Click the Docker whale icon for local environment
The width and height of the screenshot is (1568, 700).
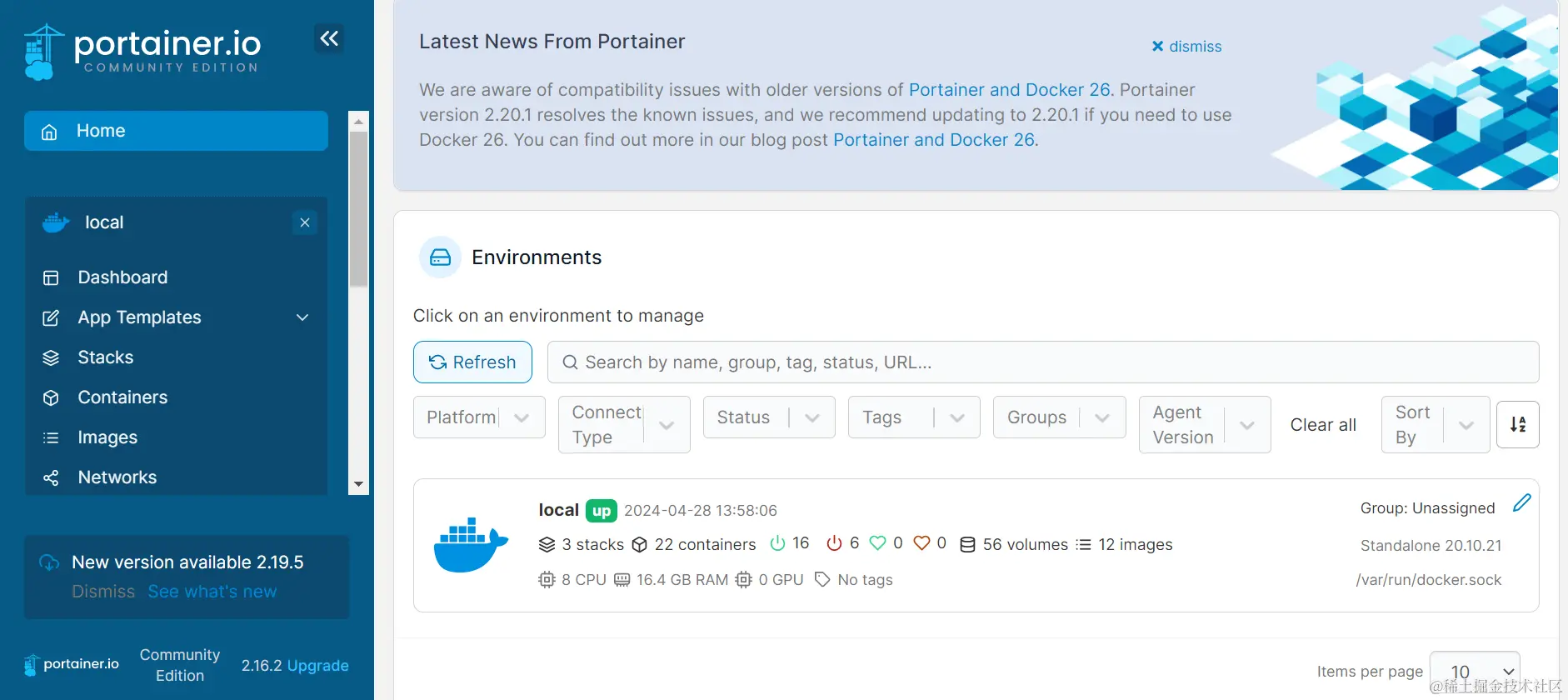[471, 545]
